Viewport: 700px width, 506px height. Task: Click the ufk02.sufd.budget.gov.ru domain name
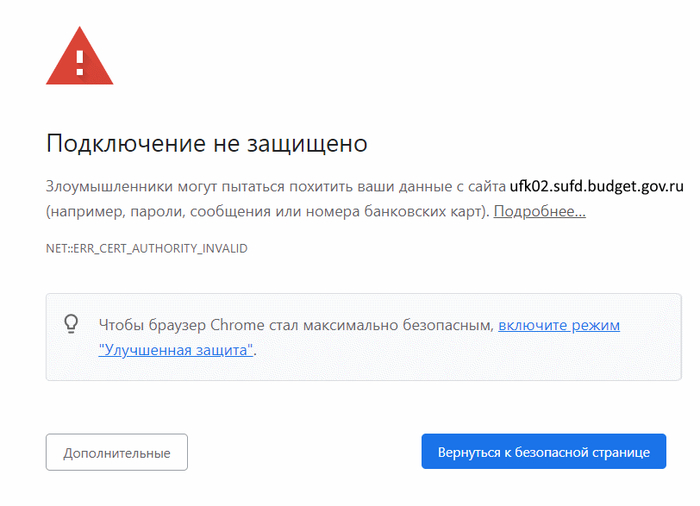596,186
